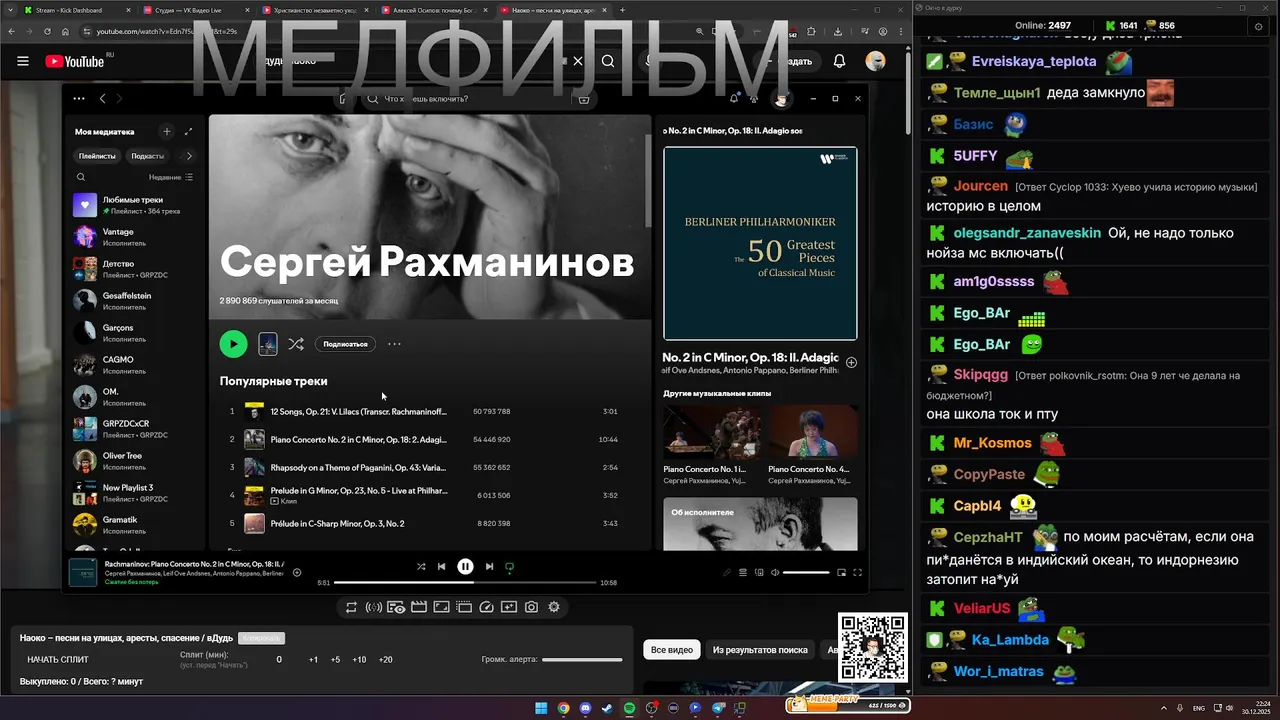This screenshot has width=1280, height=720.
Task: Add now-playing track with plus circle in right panel
Action: [x=851, y=362]
